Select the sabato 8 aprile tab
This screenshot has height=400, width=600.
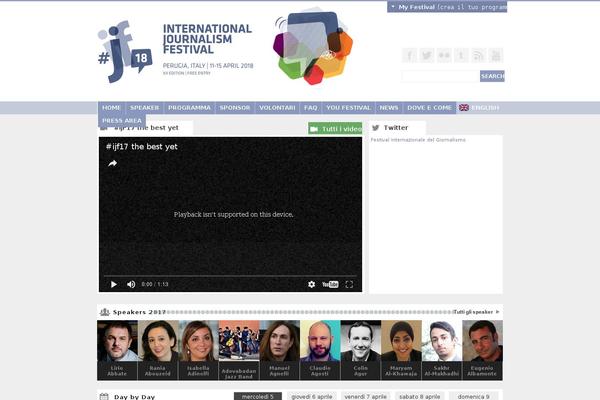click(x=419, y=396)
